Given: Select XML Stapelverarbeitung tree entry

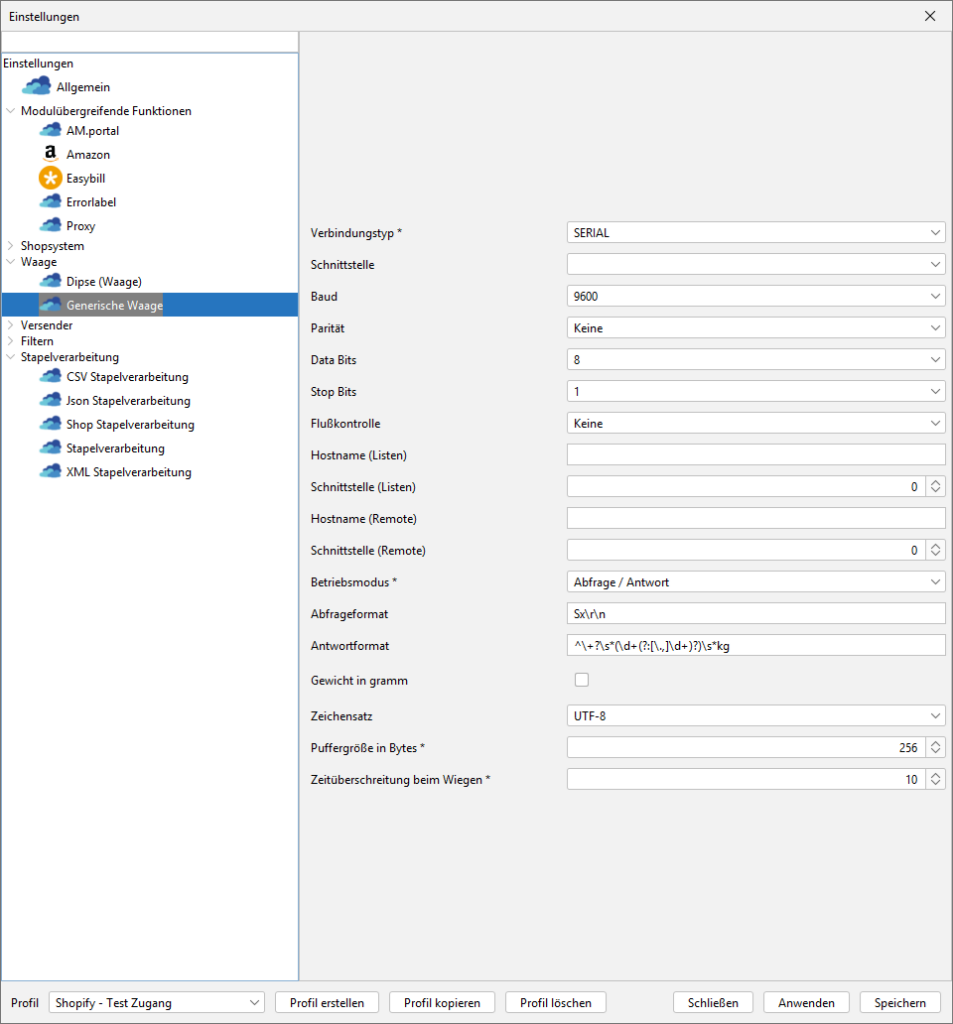Looking at the screenshot, I should 128,472.
